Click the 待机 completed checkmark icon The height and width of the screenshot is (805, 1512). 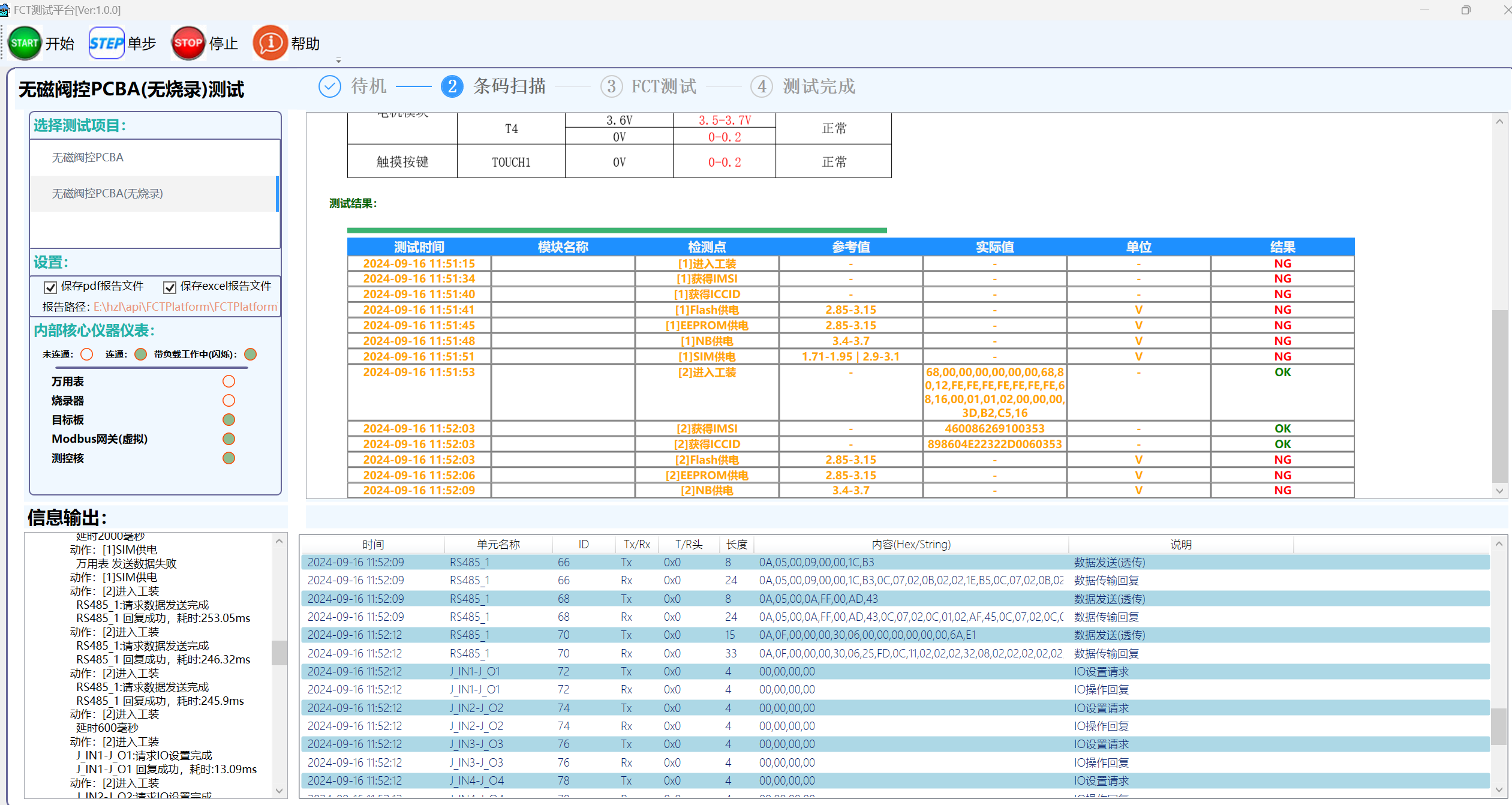tap(329, 86)
